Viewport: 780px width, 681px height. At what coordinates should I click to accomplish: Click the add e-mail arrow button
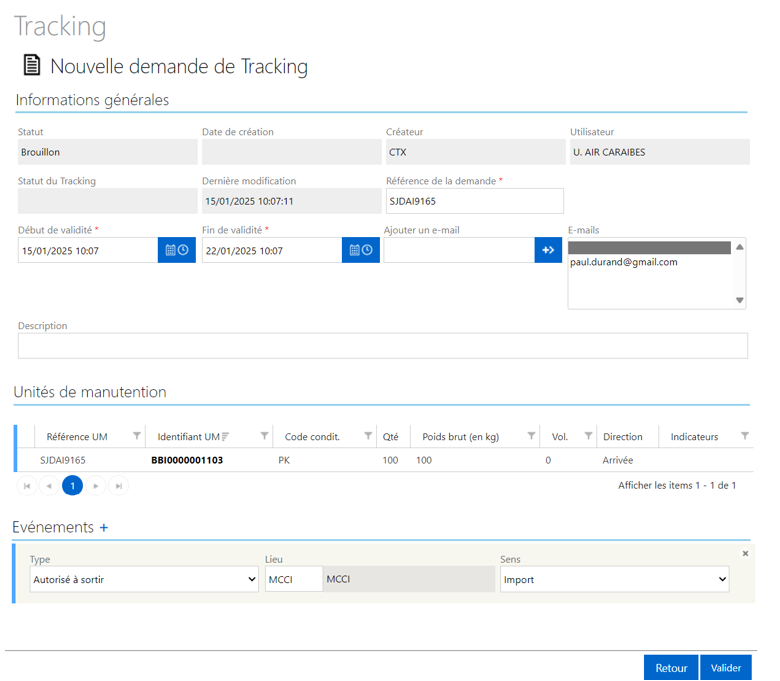point(548,250)
